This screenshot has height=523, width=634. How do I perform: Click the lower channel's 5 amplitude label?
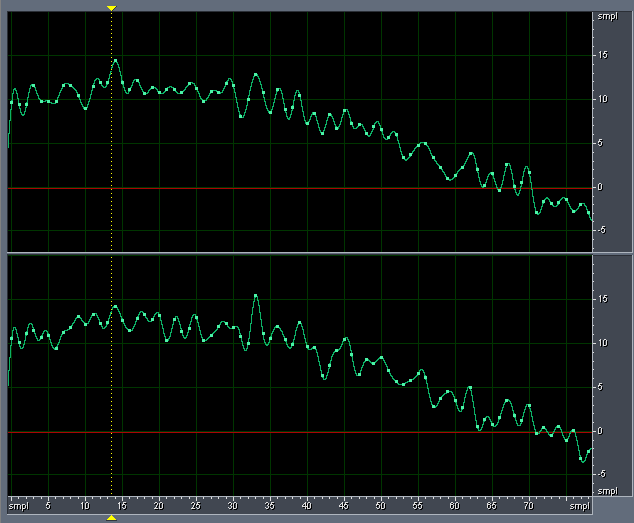[x=600, y=387]
